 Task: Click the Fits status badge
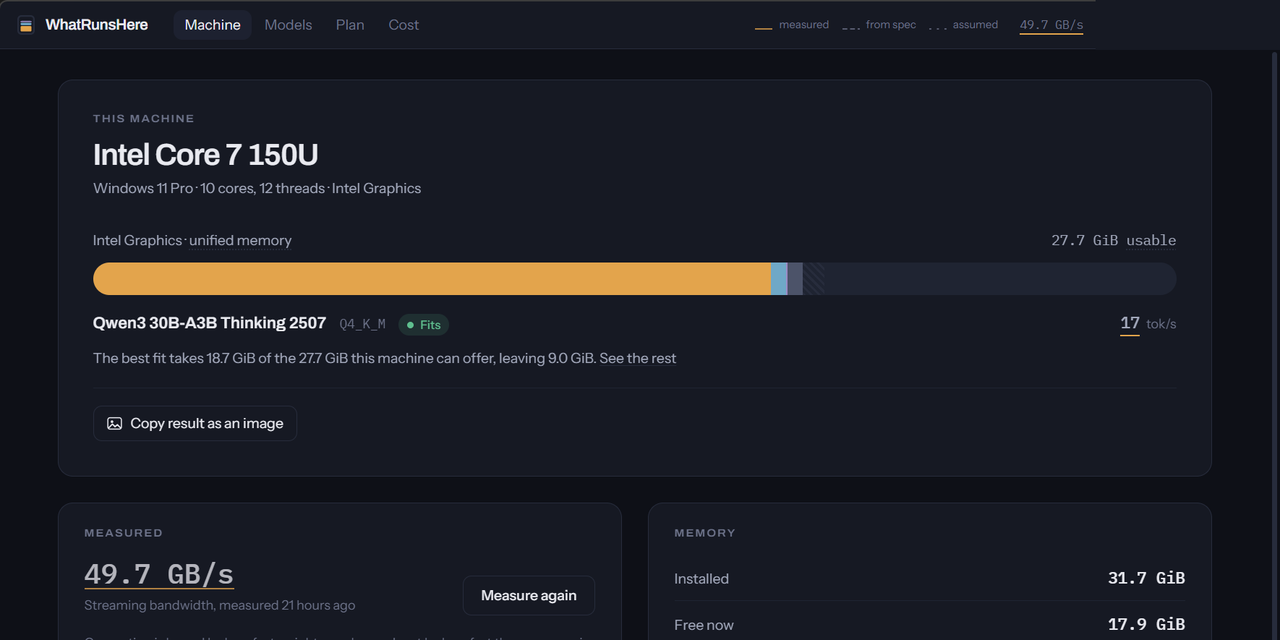424,324
